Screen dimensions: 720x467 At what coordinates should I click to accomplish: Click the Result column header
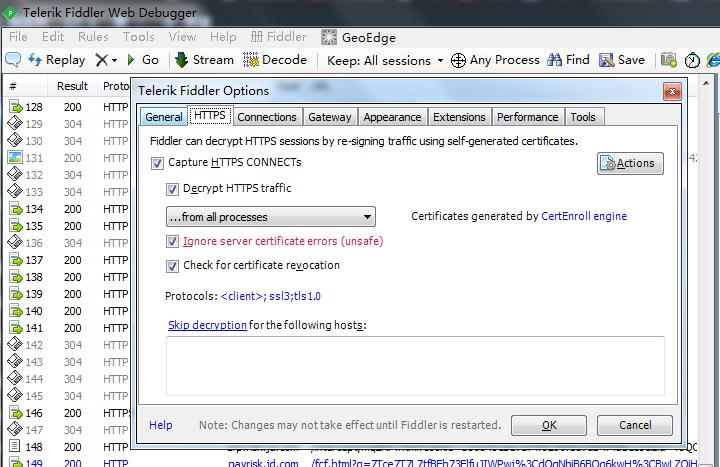tap(72, 86)
